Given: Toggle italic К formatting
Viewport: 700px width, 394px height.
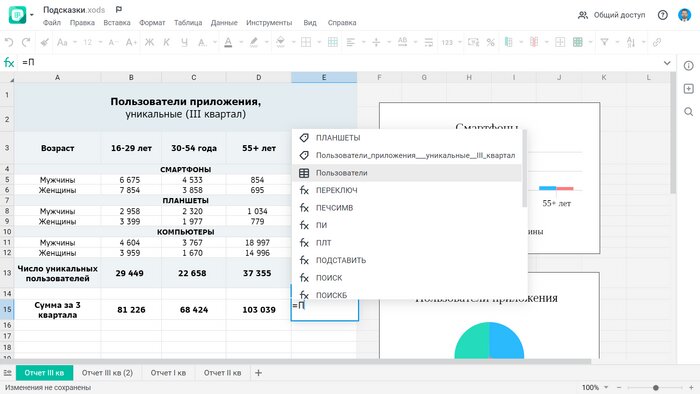Looking at the screenshot, I should [x=167, y=42].
